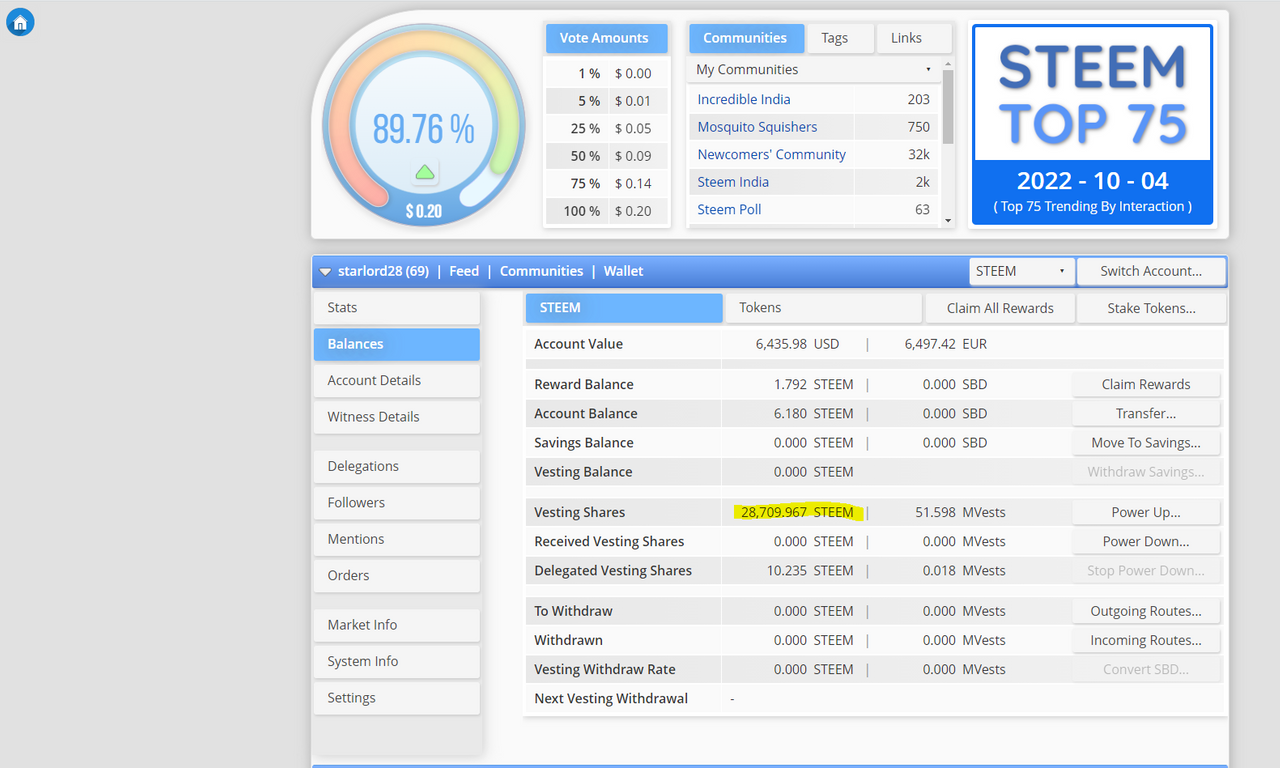Viewport: 1280px width, 768px height.
Task: Open Account Details in sidebar
Action: click(x=397, y=380)
